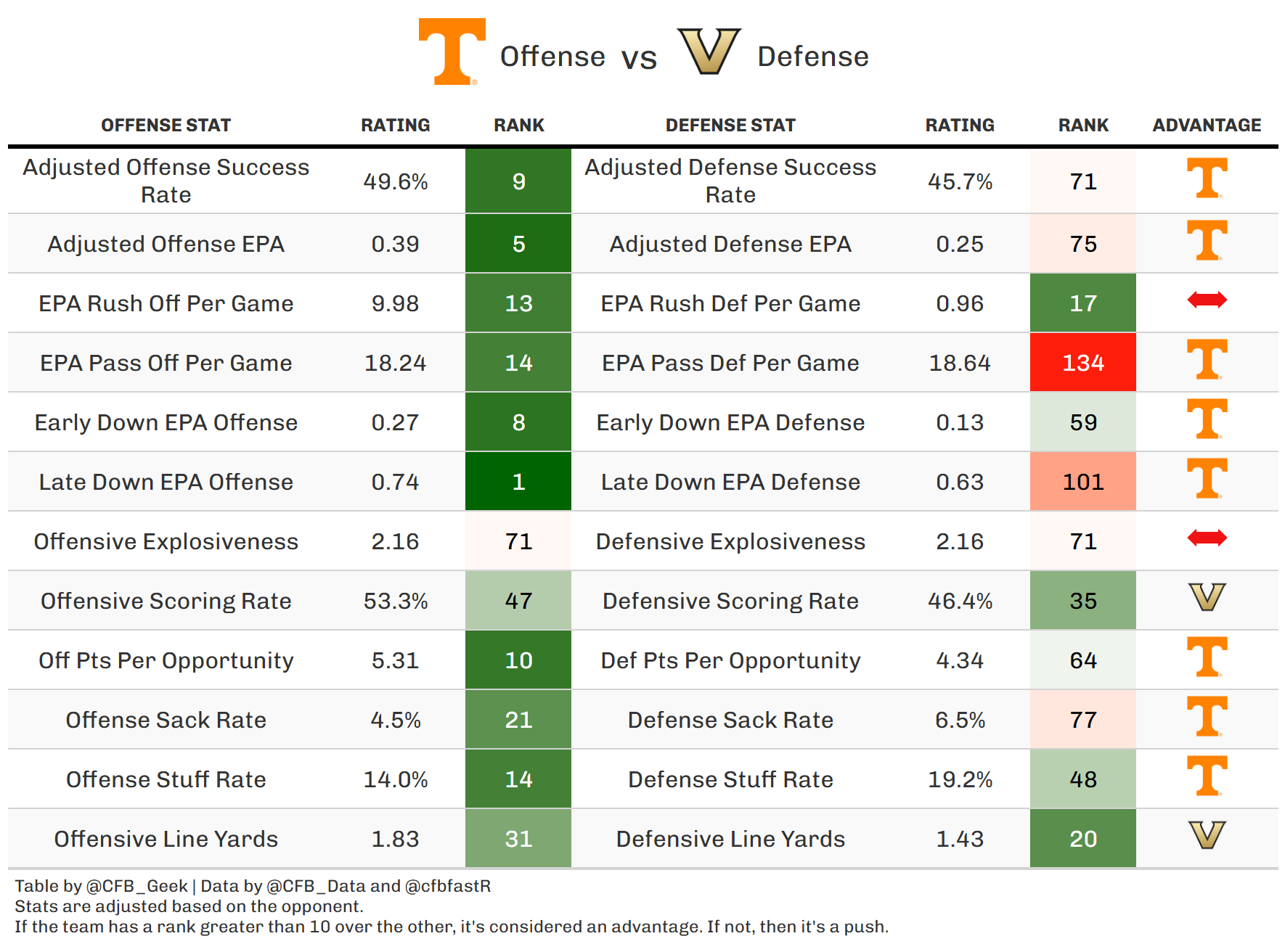
Task: Click the Late Down EPA Offense label
Action: (x=166, y=482)
